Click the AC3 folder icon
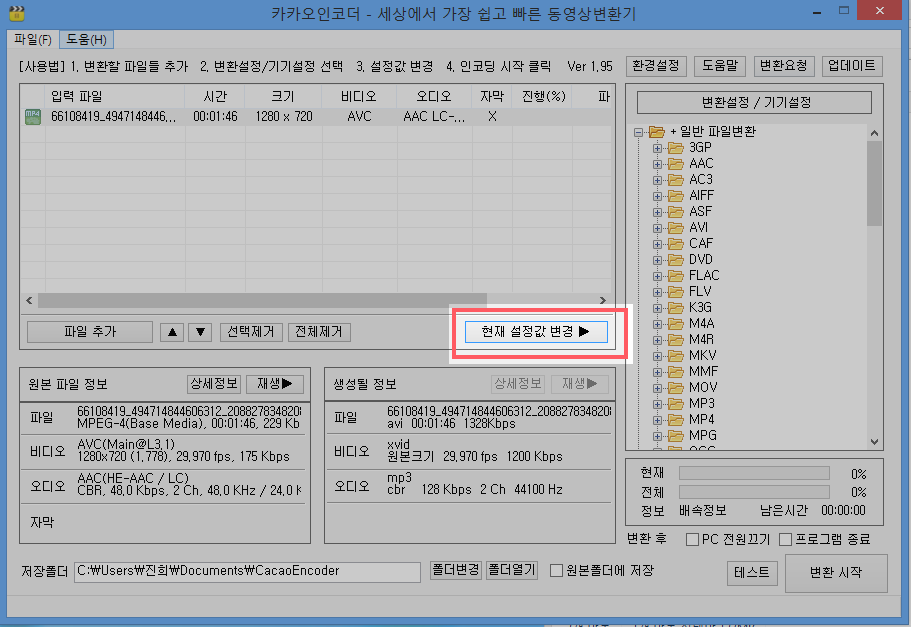Viewport: 911px width, 627px height. tap(675, 180)
